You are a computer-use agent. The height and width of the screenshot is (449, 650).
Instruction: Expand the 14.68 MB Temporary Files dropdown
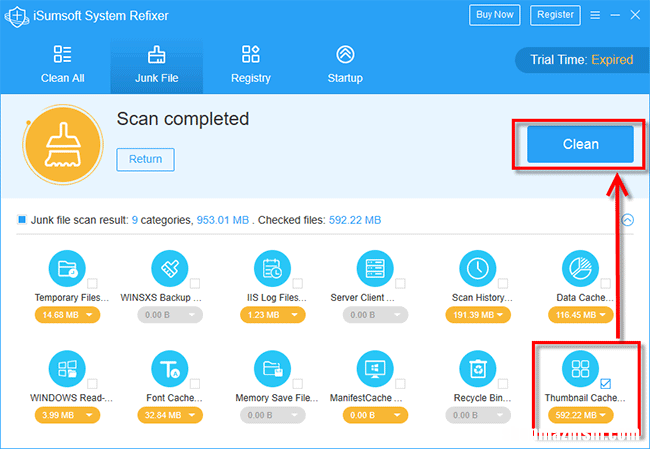point(67,315)
